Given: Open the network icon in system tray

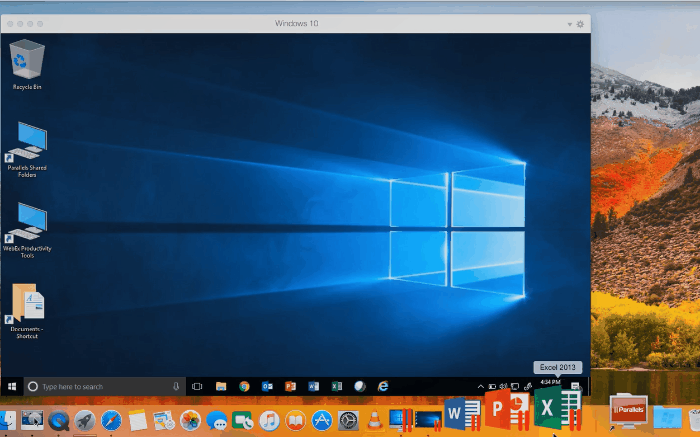Looking at the screenshot, I should [x=515, y=387].
